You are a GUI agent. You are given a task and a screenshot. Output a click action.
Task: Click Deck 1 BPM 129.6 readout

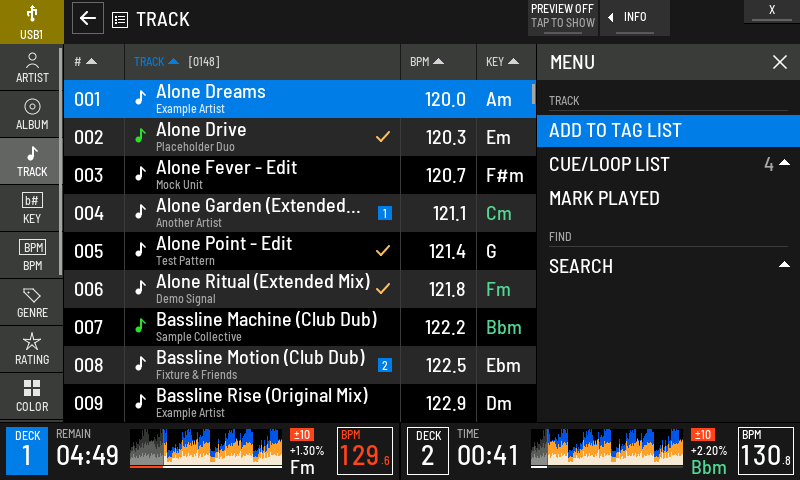(x=365, y=451)
